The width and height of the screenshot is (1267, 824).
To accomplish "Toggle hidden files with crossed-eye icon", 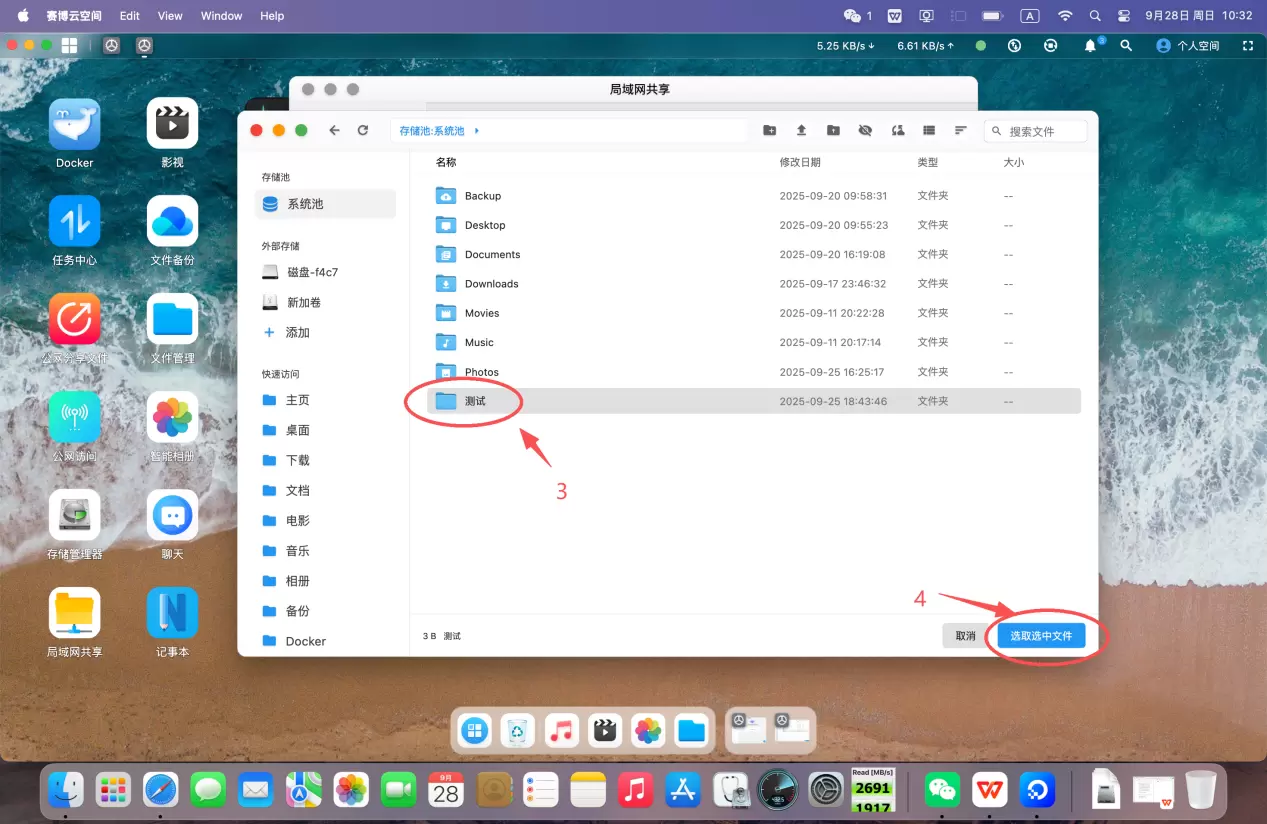I will pyautogui.click(x=865, y=131).
